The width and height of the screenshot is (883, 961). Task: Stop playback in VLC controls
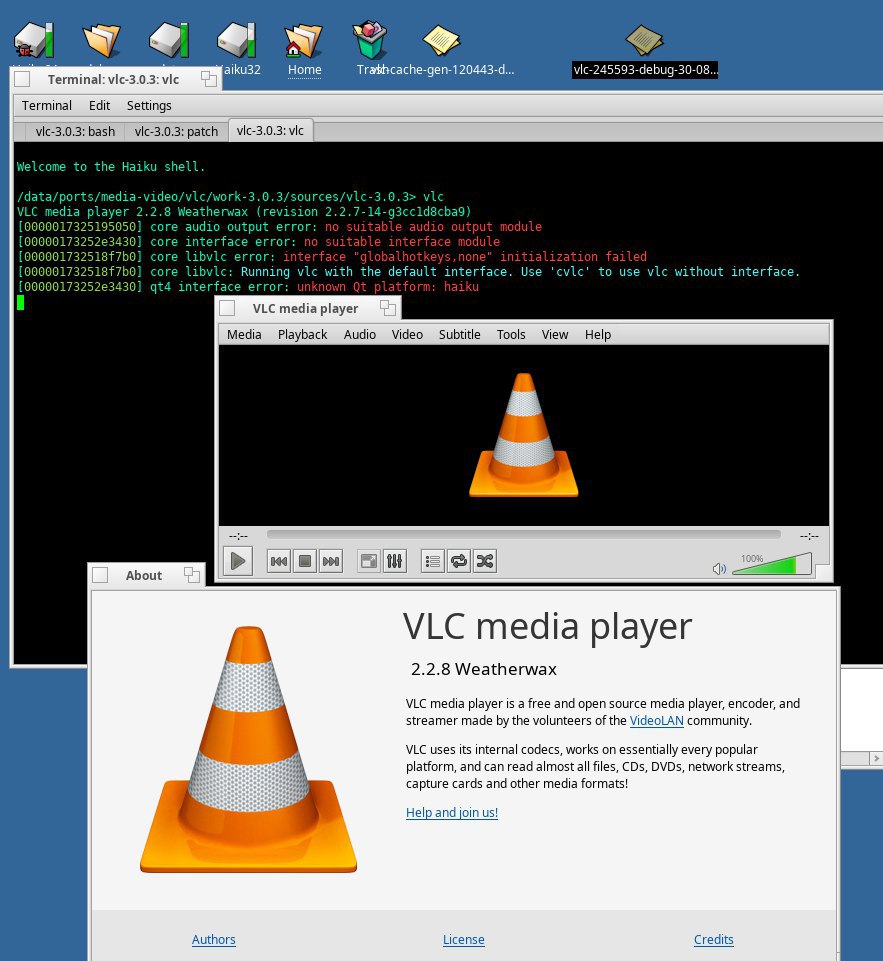(x=305, y=561)
